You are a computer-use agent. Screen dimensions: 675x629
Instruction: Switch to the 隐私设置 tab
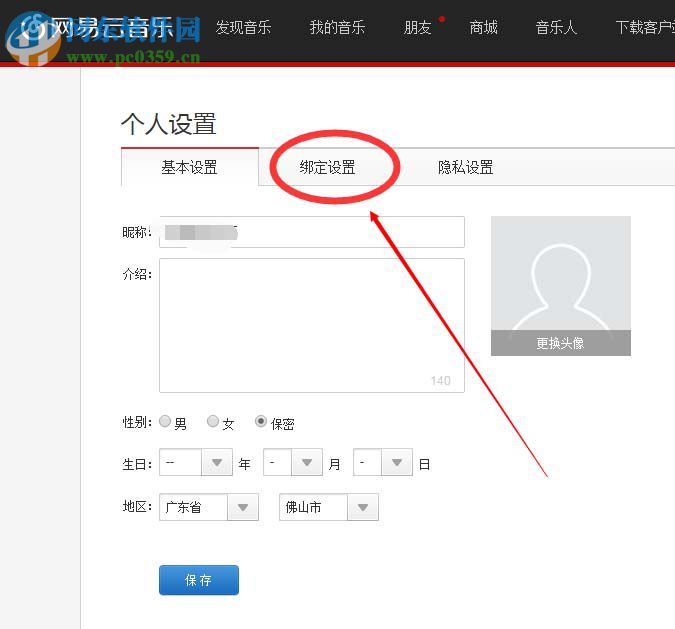coord(465,167)
